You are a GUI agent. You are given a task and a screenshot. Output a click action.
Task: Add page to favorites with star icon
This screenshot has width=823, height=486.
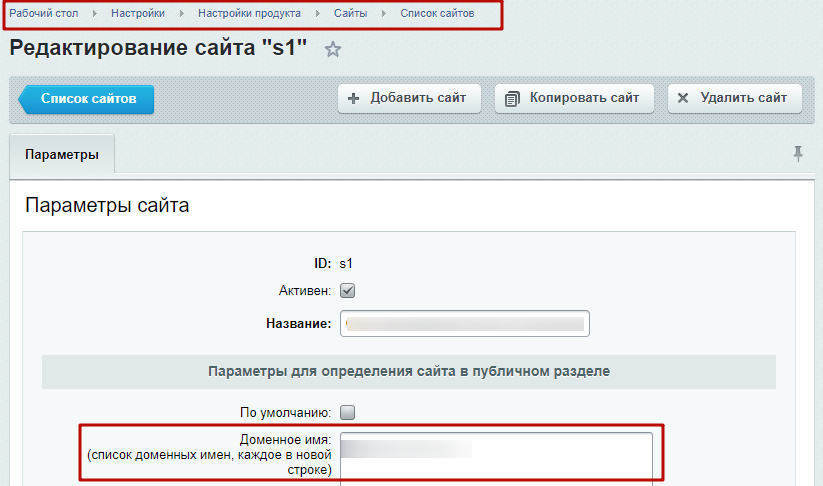tap(333, 50)
